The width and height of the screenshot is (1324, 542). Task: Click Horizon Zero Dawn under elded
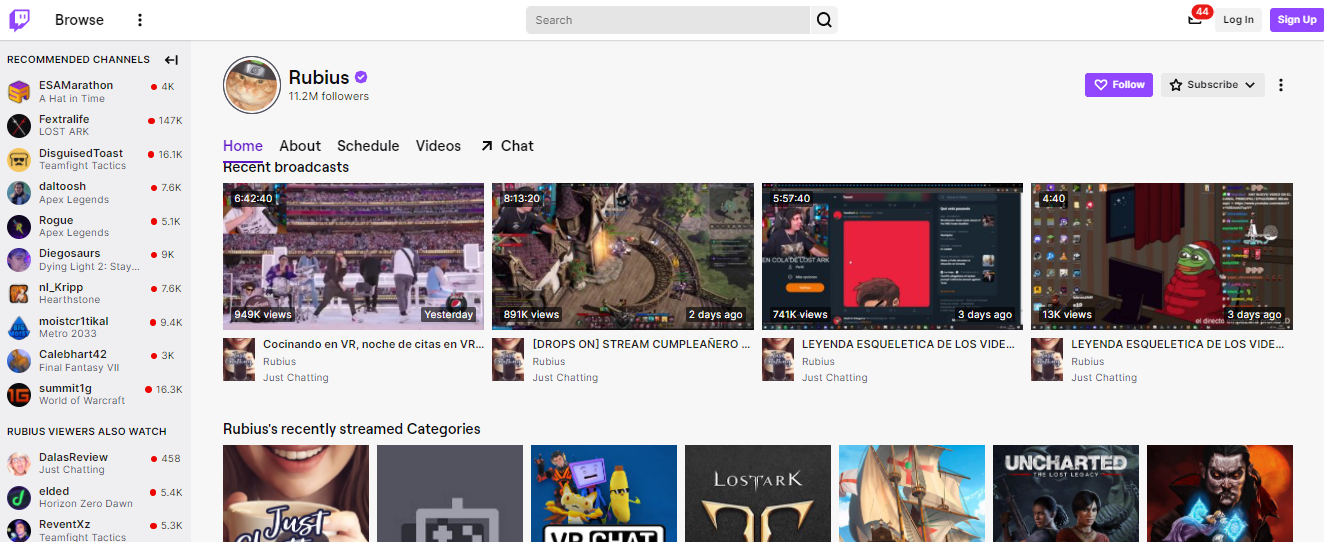click(86, 504)
